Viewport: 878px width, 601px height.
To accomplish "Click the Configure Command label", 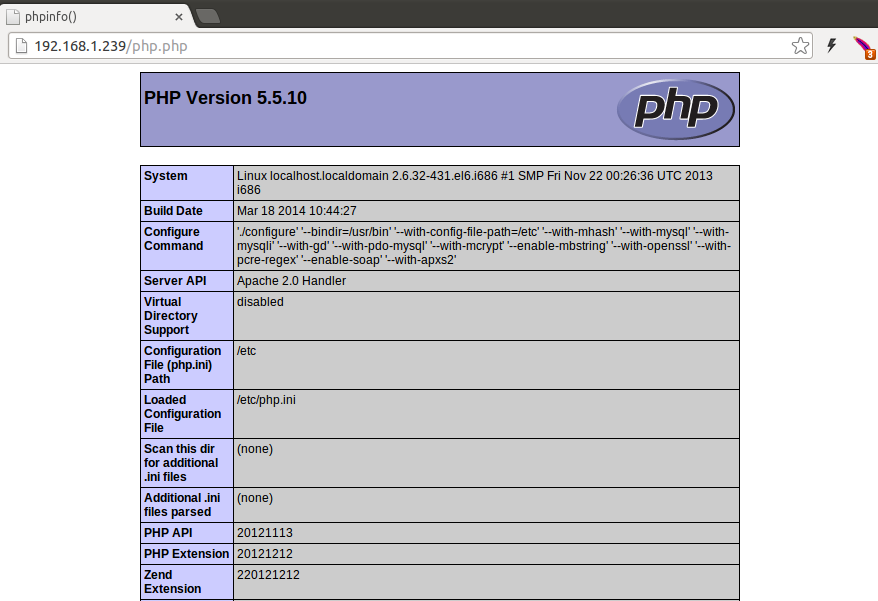I will click(x=174, y=239).
